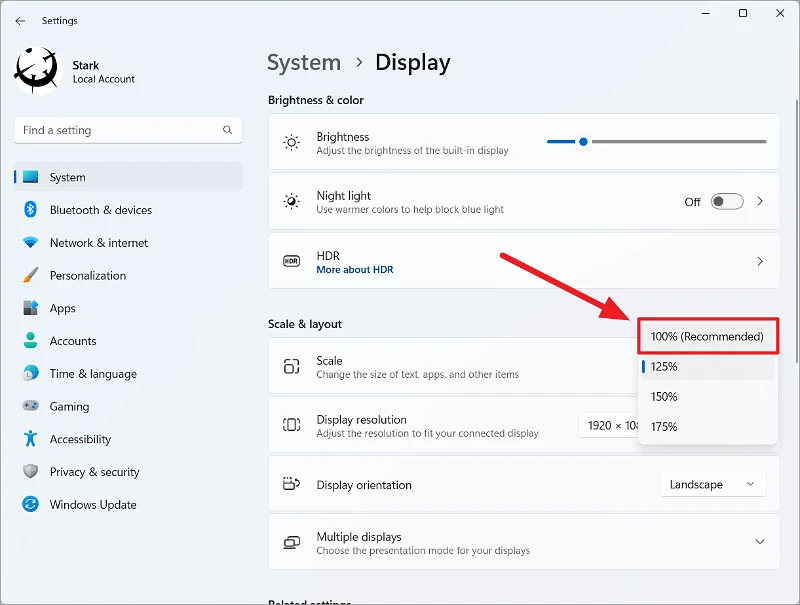Viewport: 800px width, 605px height.
Task: Click the Apps icon in sidebar
Action: pyautogui.click(x=31, y=308)
